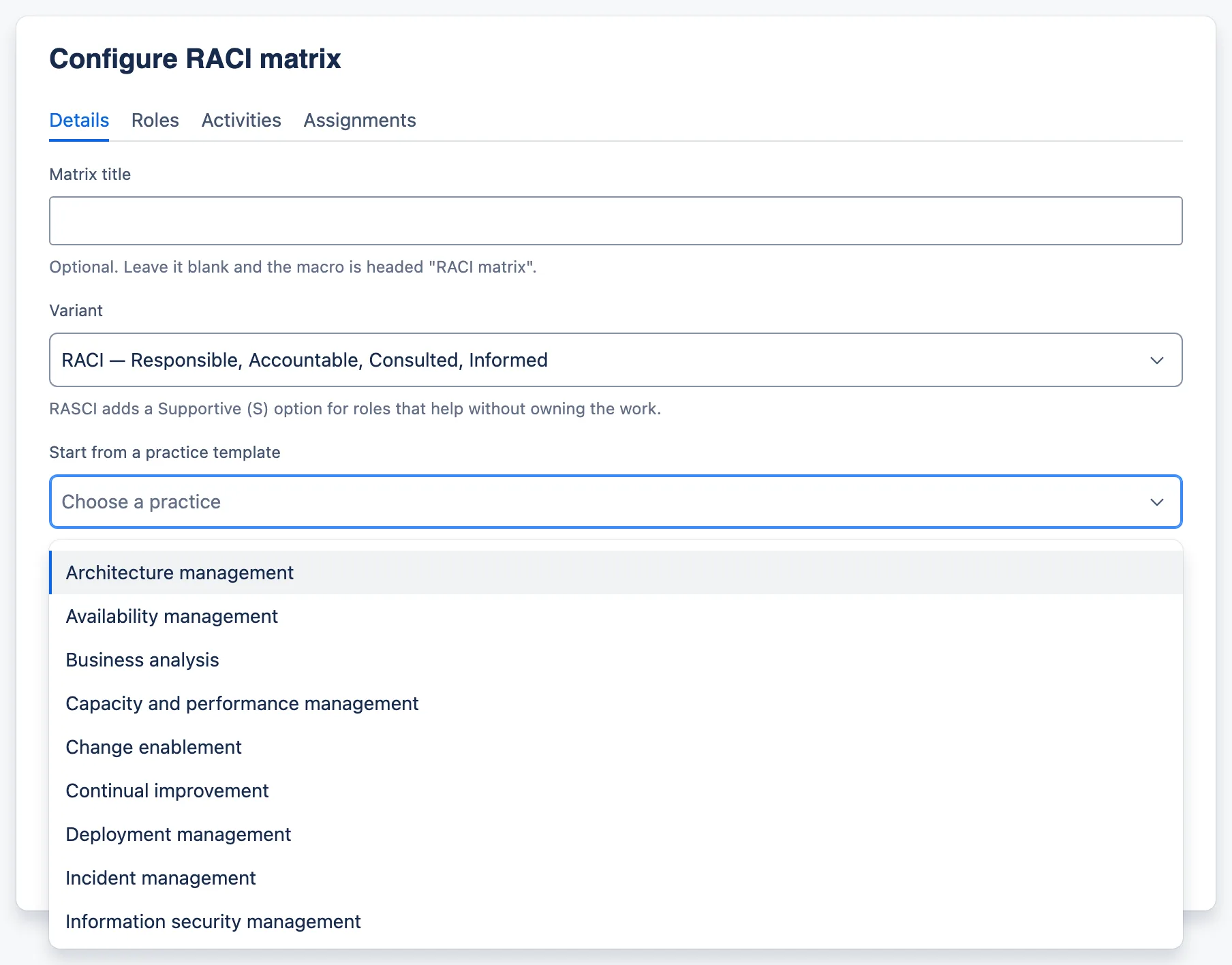
Task: Select Capacity and performance management
Action: coord(616,703)
